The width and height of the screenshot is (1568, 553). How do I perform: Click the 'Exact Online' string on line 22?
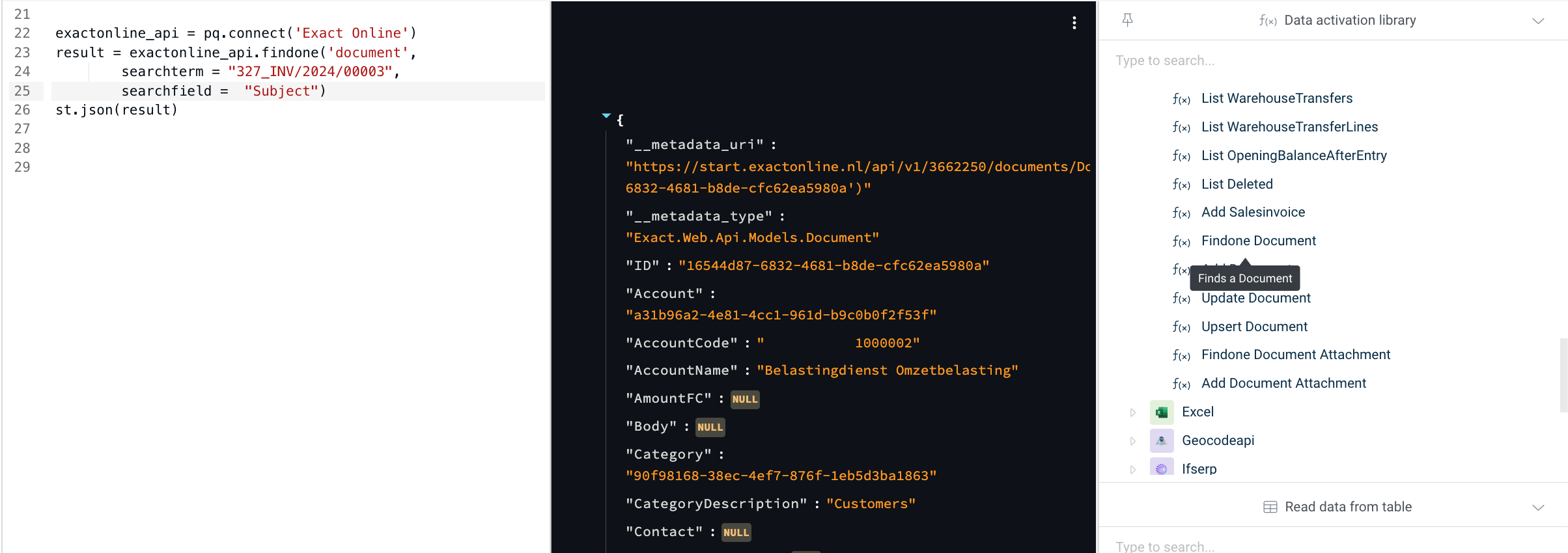tap(352, 33)
